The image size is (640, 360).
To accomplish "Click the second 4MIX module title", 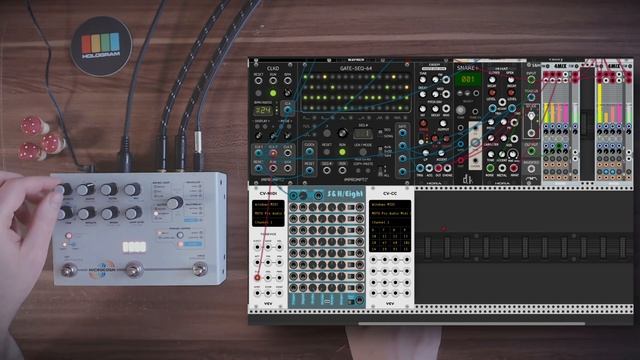I will (613, 66).
